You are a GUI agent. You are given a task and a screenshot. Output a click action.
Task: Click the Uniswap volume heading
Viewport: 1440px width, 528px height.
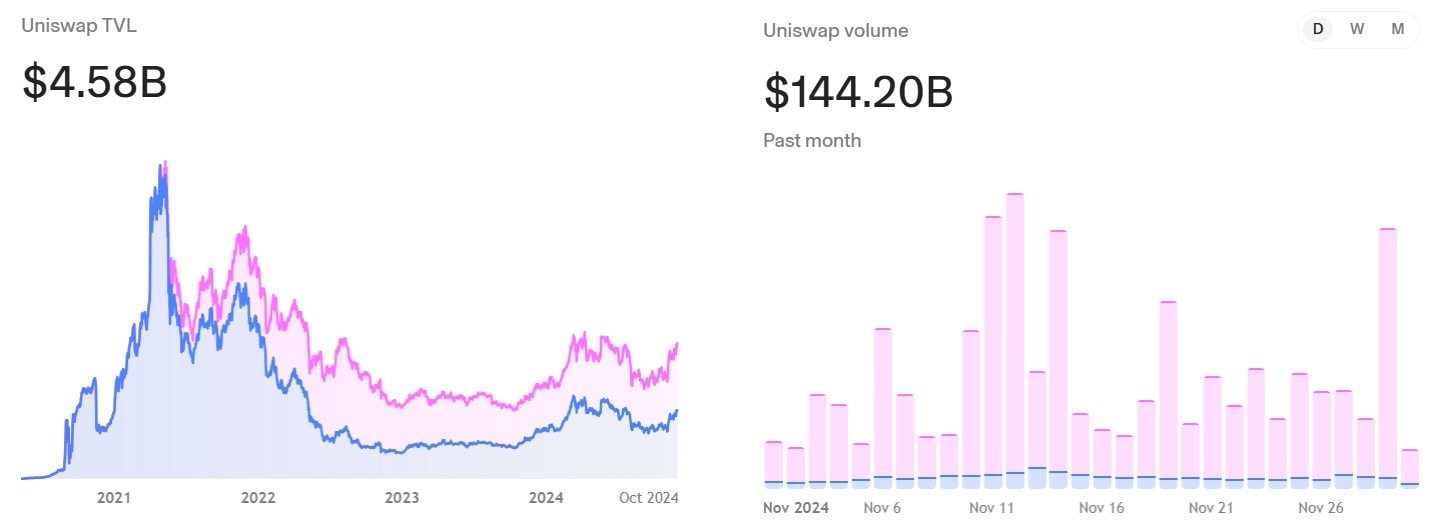(x=835, y=30)
